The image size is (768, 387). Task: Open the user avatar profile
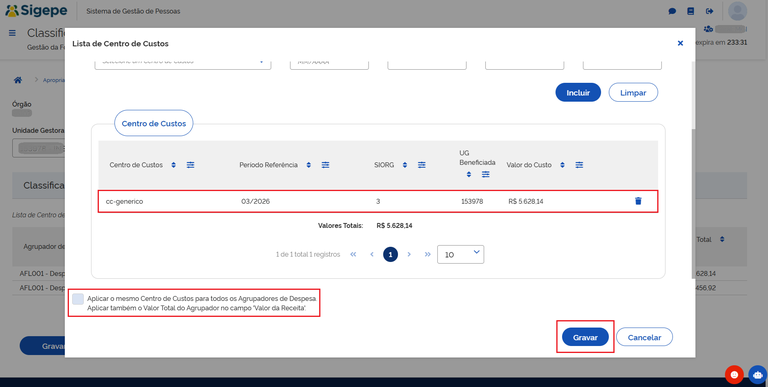(x=737, y=11)
